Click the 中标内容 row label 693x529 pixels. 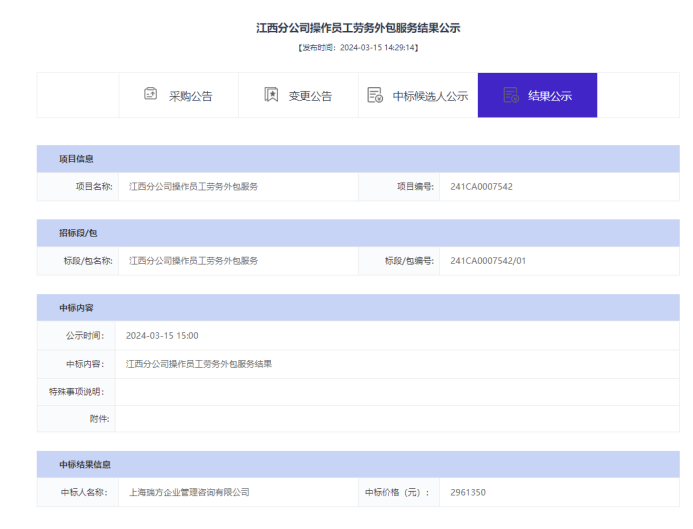pyautogui.click(x=85, y=364)
